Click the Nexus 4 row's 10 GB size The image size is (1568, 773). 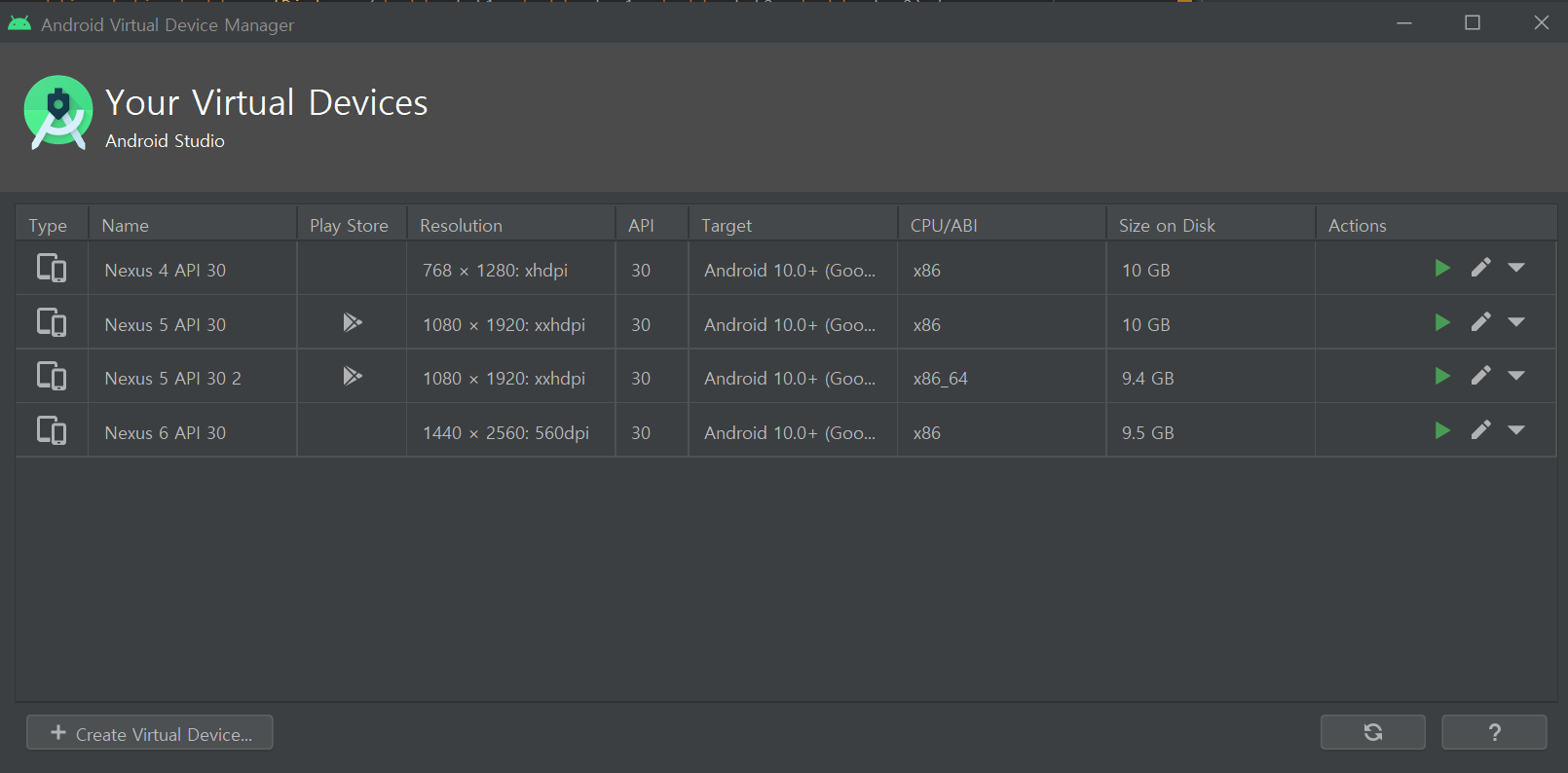(1211, 270)
